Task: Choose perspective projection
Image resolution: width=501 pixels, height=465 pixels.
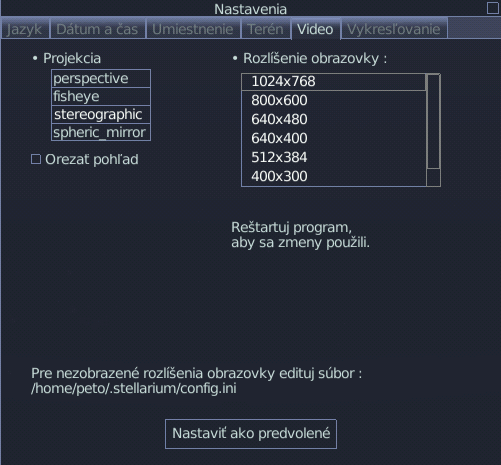Action: 101,79
